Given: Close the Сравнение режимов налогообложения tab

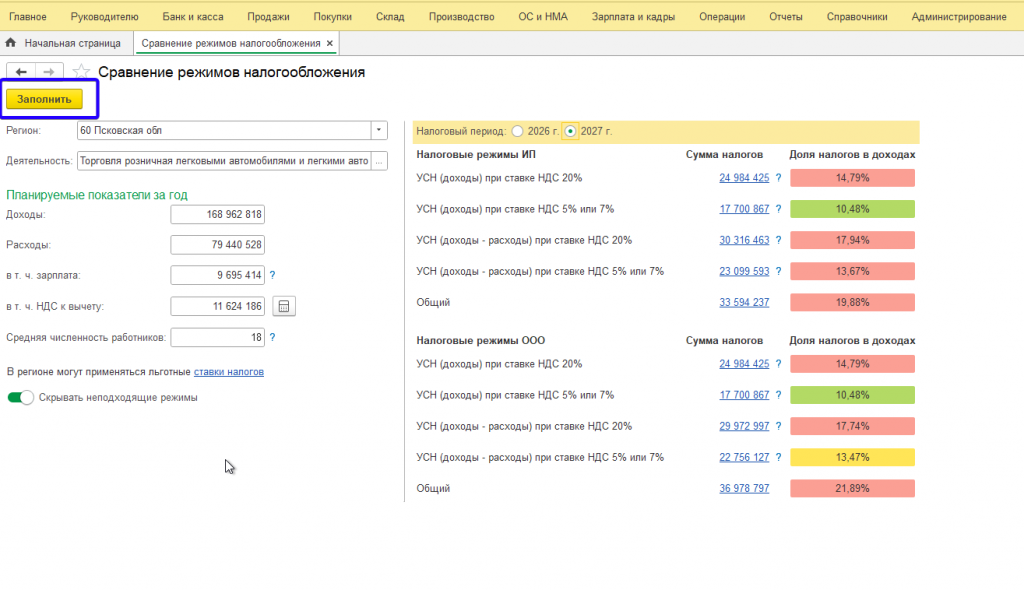Looking at the screenshot, I should coord(330,43).
